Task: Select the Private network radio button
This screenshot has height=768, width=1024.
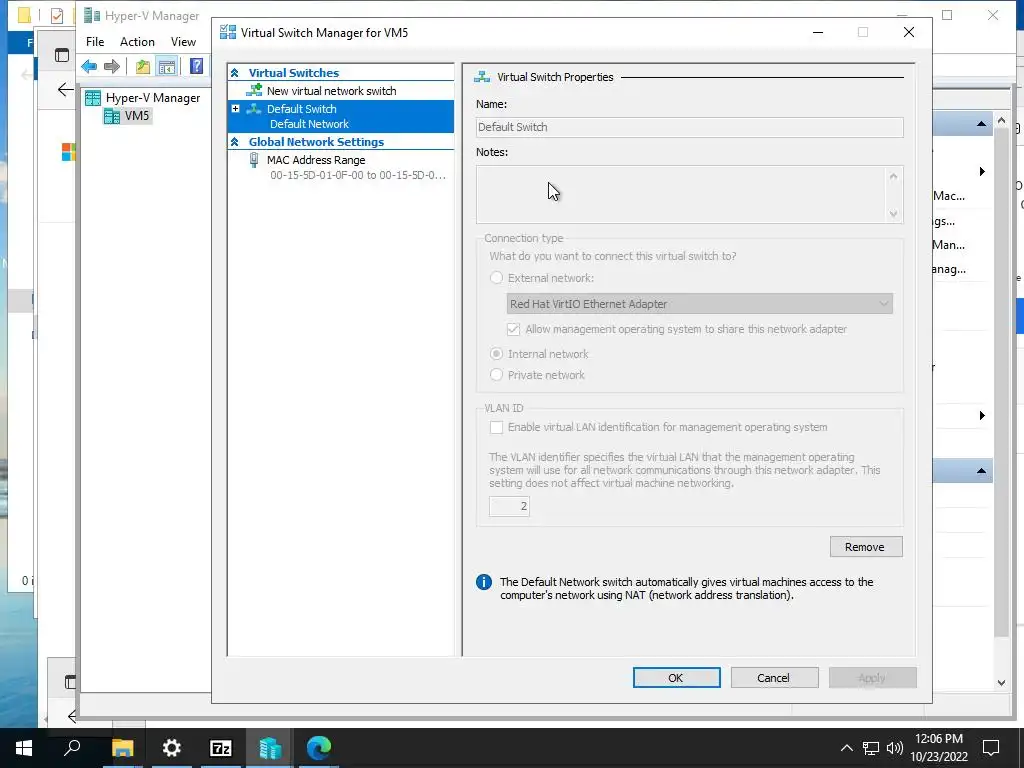Action: click(x=496, y=375)
